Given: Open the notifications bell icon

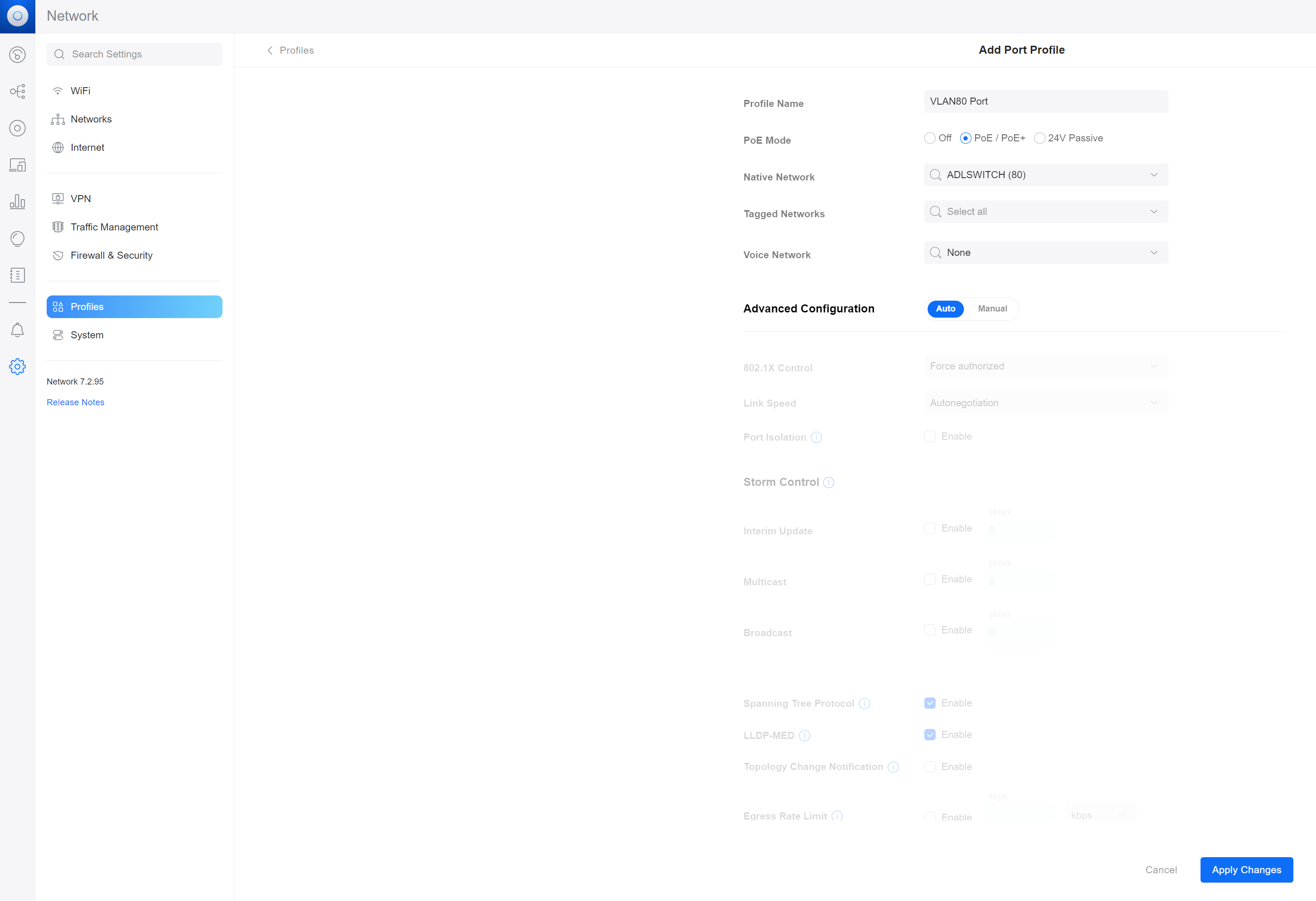Looking at the screenshot, I should point(17,330).
